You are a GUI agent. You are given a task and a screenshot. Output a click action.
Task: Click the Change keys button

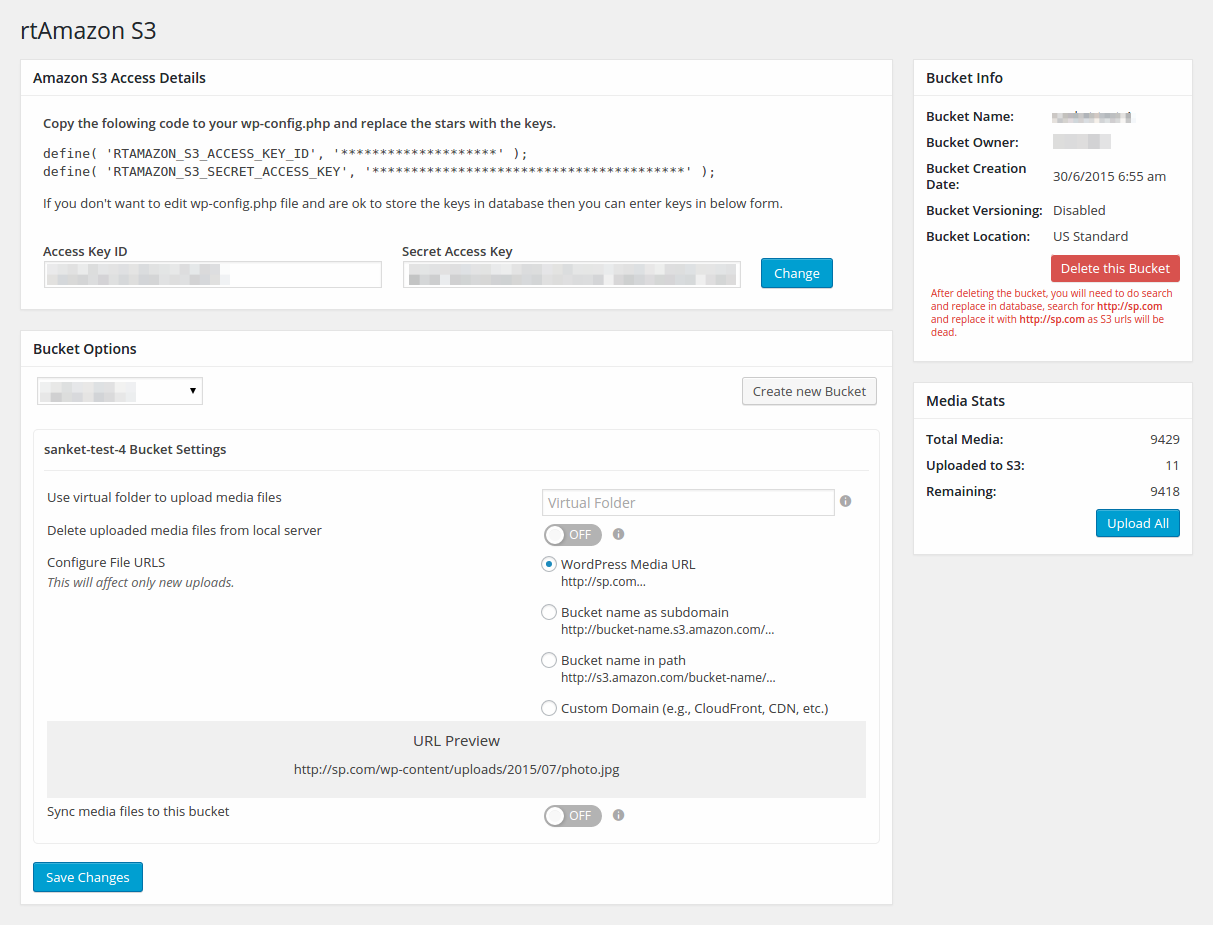tap(796, 273)
